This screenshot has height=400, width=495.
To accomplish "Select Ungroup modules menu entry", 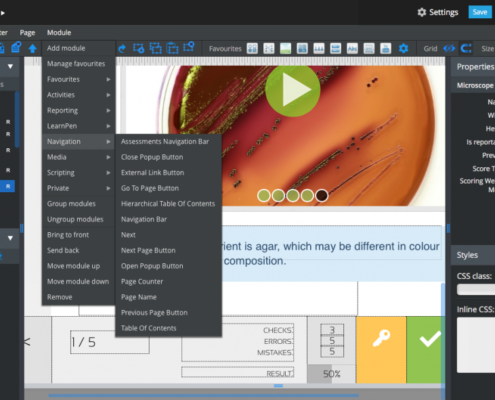I will pyautogui.click(x=79, y=219).
